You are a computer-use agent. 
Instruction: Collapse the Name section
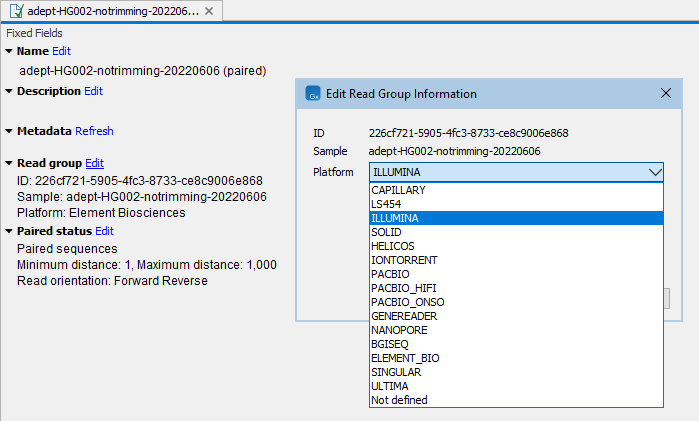click(x=9, y=51)
